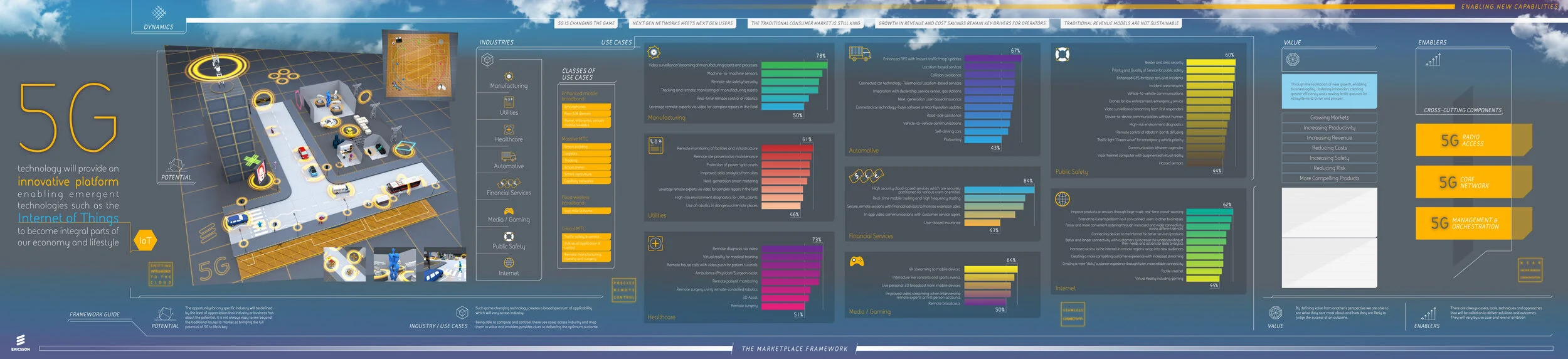Click the Potential polyhedron icon beside city scene
Image resolution: width=1568 pixels, height=359 pixels.
(176, 165)
